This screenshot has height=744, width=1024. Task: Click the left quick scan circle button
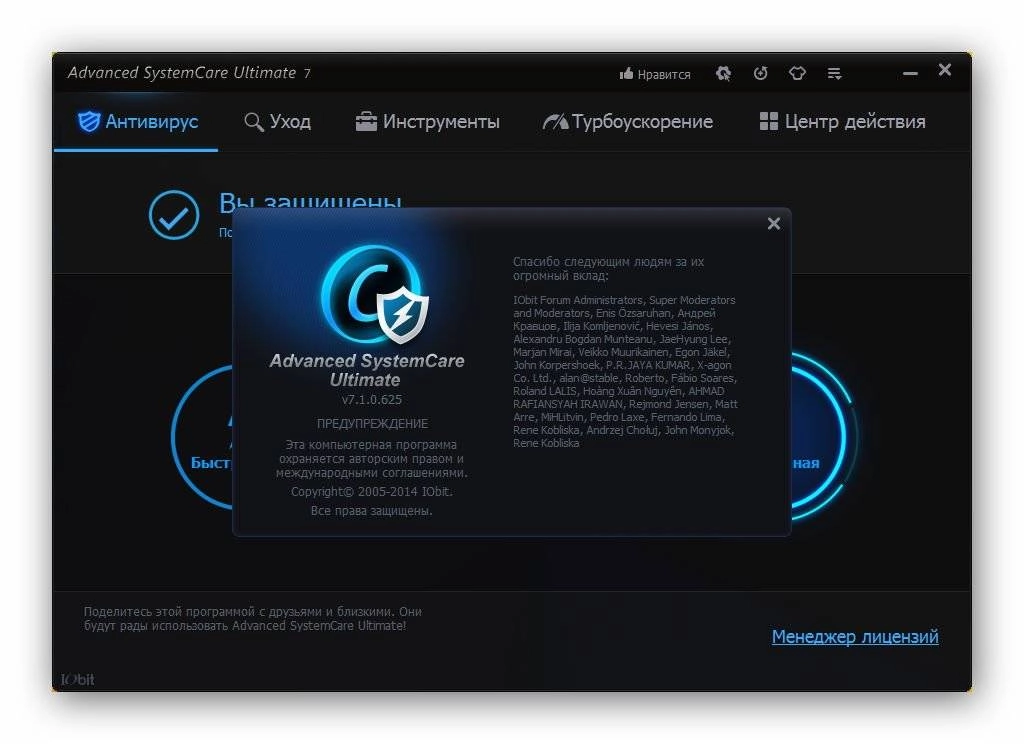pyautogui.click(x=202, y=436)
